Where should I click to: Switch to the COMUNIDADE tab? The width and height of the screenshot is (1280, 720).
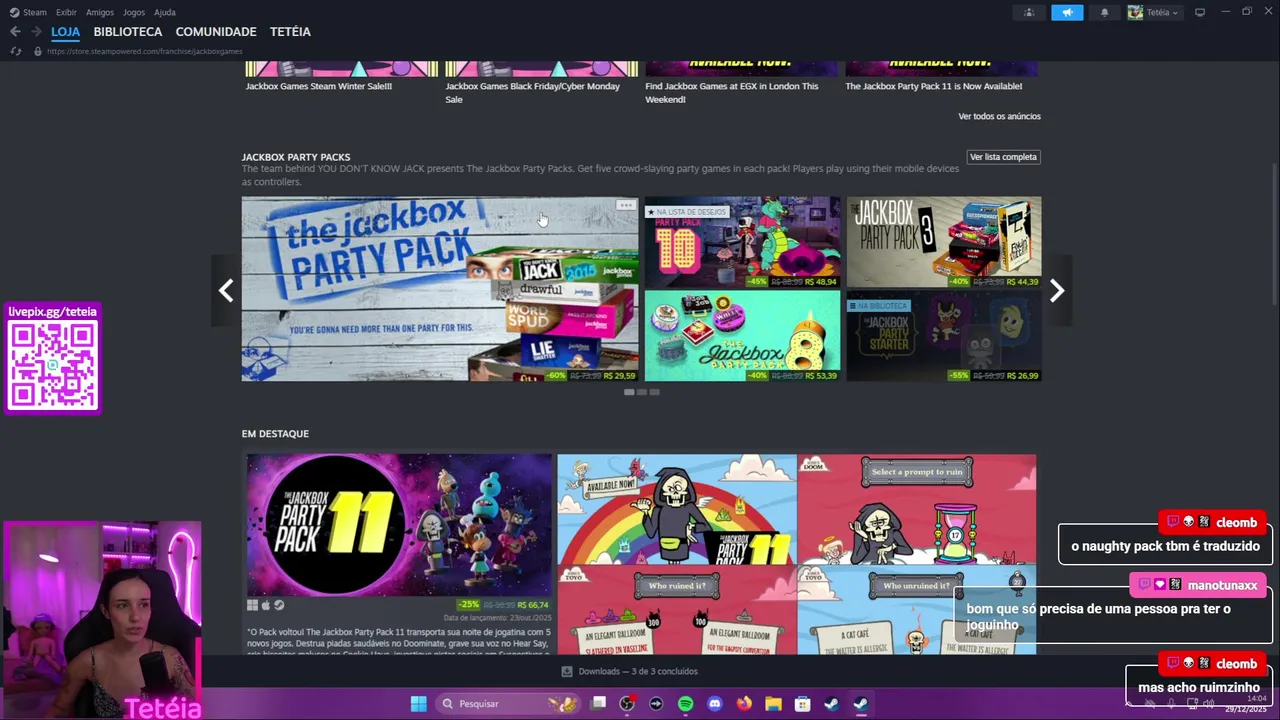tap(216, 32)
